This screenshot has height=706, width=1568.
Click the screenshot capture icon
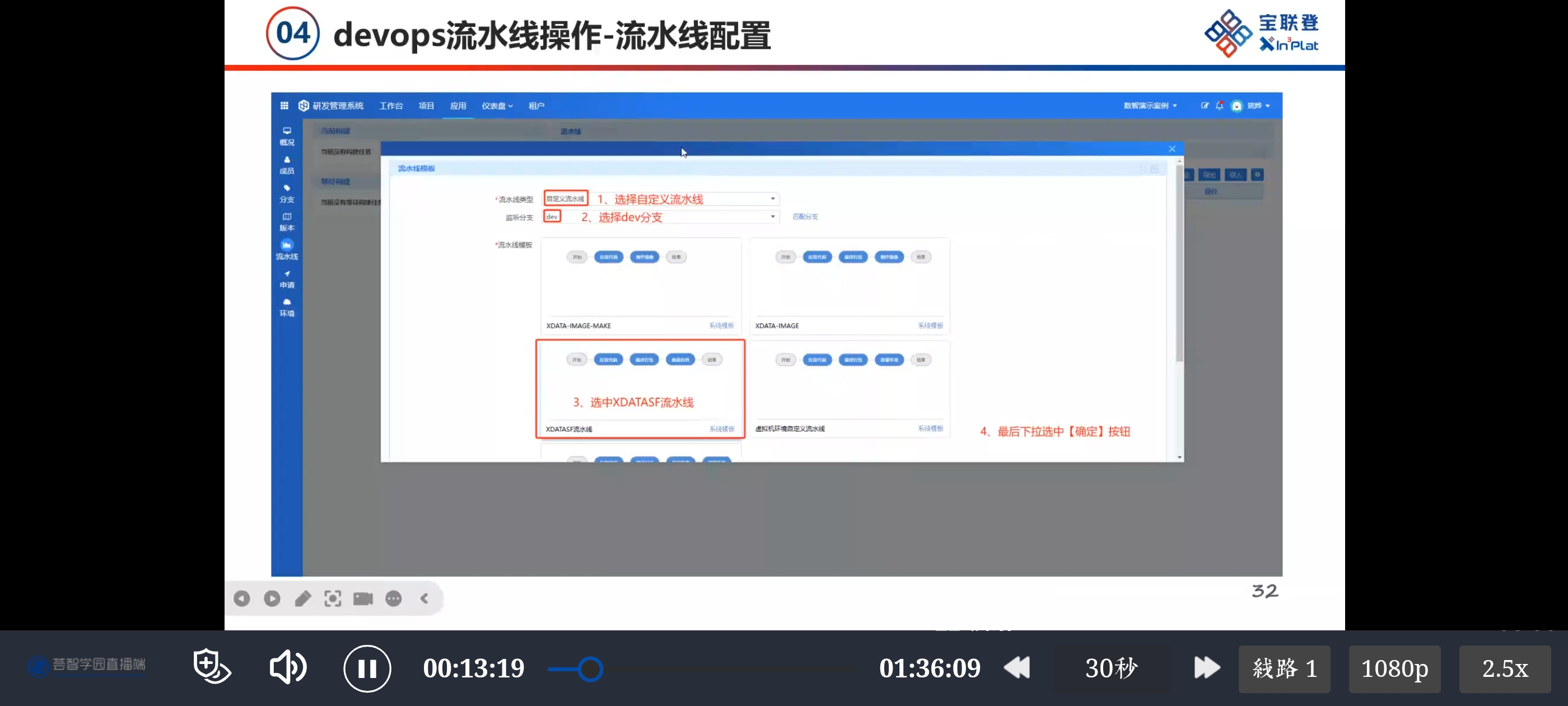[x=332, y=599]
